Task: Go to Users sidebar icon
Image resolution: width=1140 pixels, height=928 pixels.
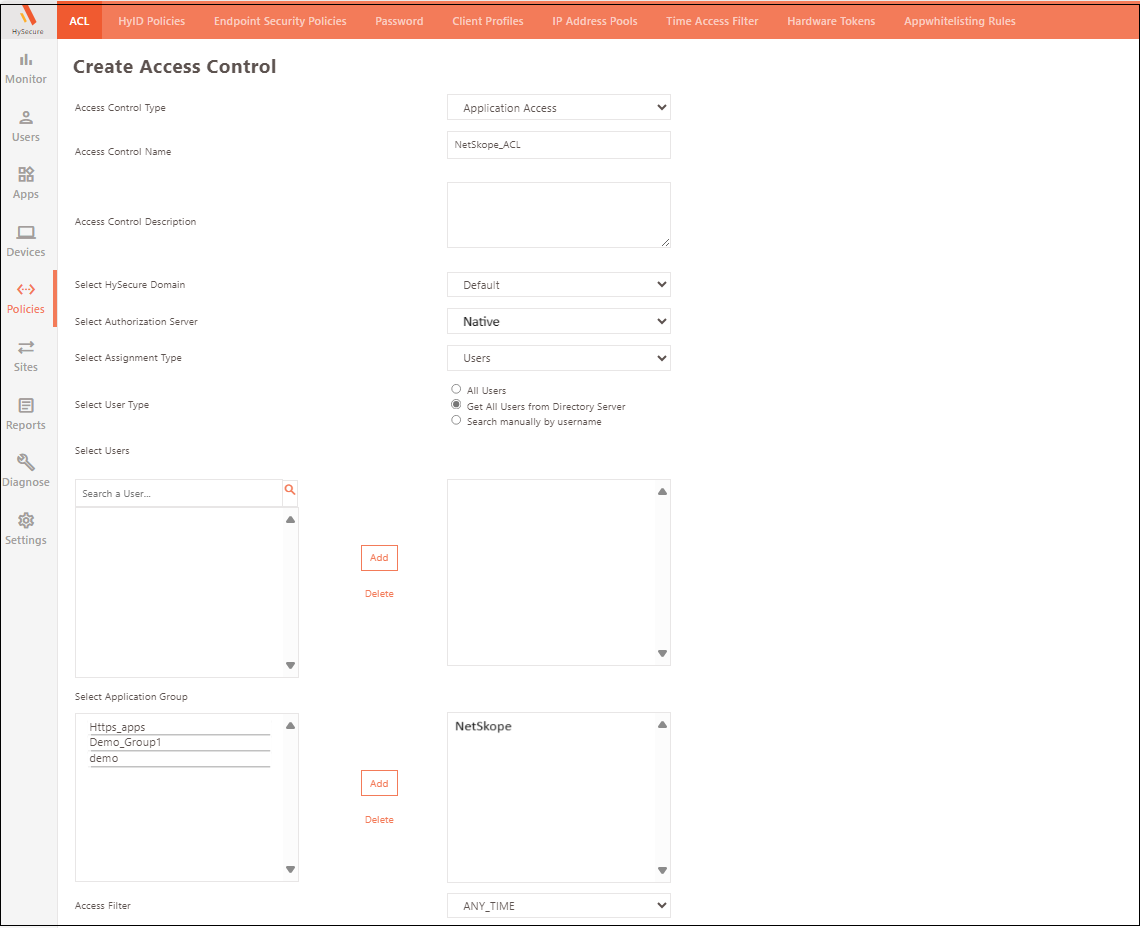Action: click(x=26, y=125)
